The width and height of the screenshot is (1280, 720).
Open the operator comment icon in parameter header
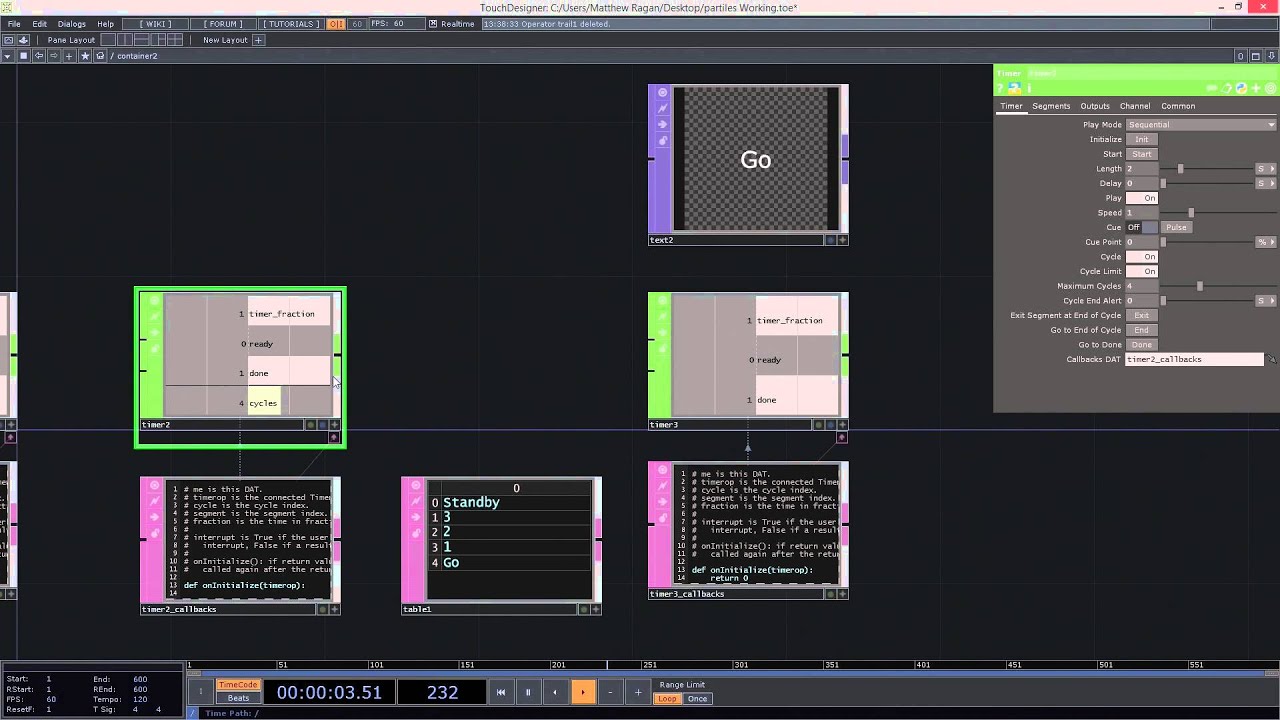pyautogui.click(x=1212, y=88)
